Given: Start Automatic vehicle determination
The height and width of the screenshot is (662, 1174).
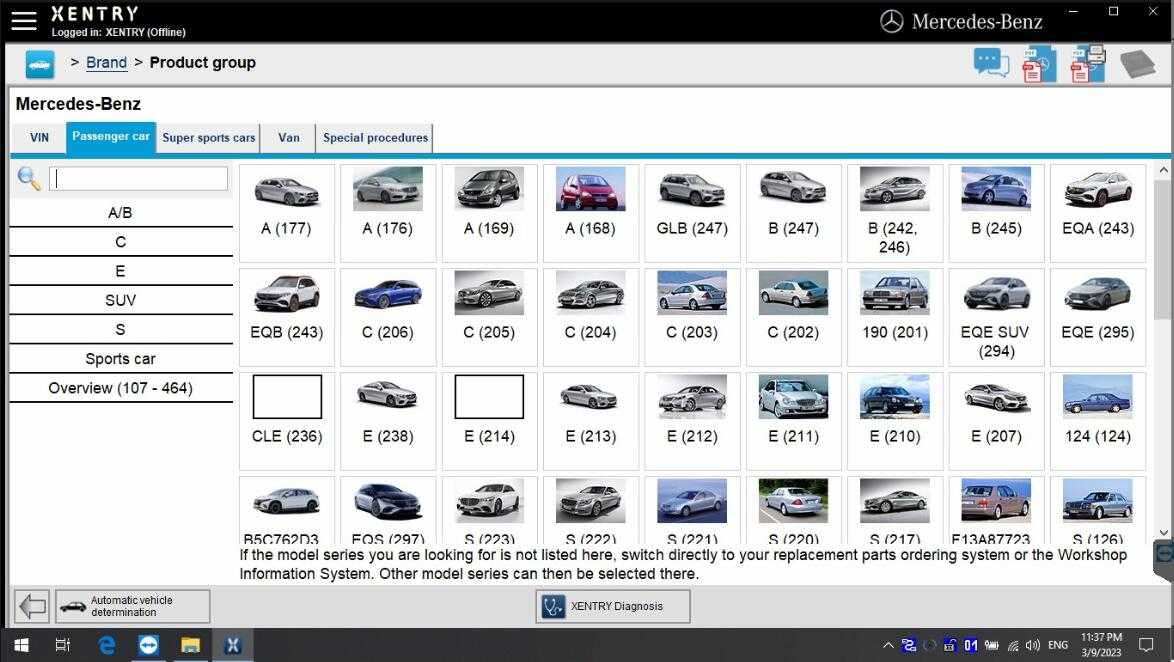Looking at the screenshot, I should [x=132, y=606].
